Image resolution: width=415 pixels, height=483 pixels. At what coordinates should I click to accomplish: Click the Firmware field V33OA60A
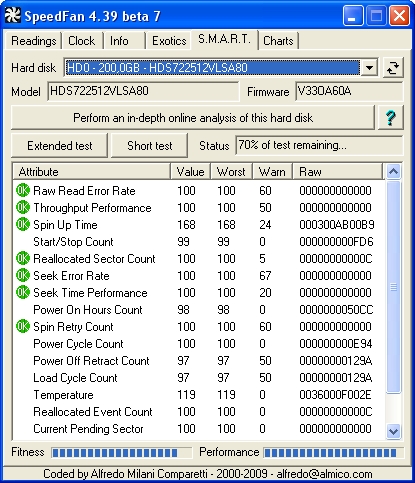(x=349, y=91)
